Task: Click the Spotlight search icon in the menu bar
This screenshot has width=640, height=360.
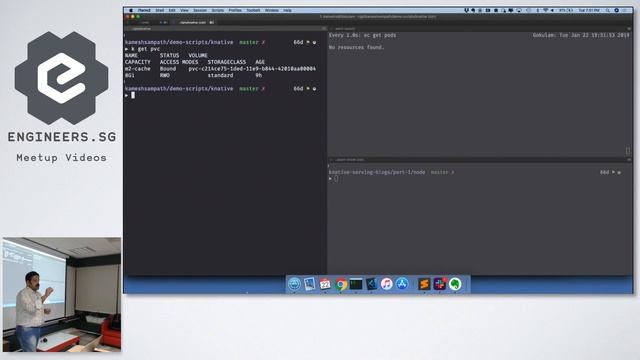Action: [x=608, y=10]
